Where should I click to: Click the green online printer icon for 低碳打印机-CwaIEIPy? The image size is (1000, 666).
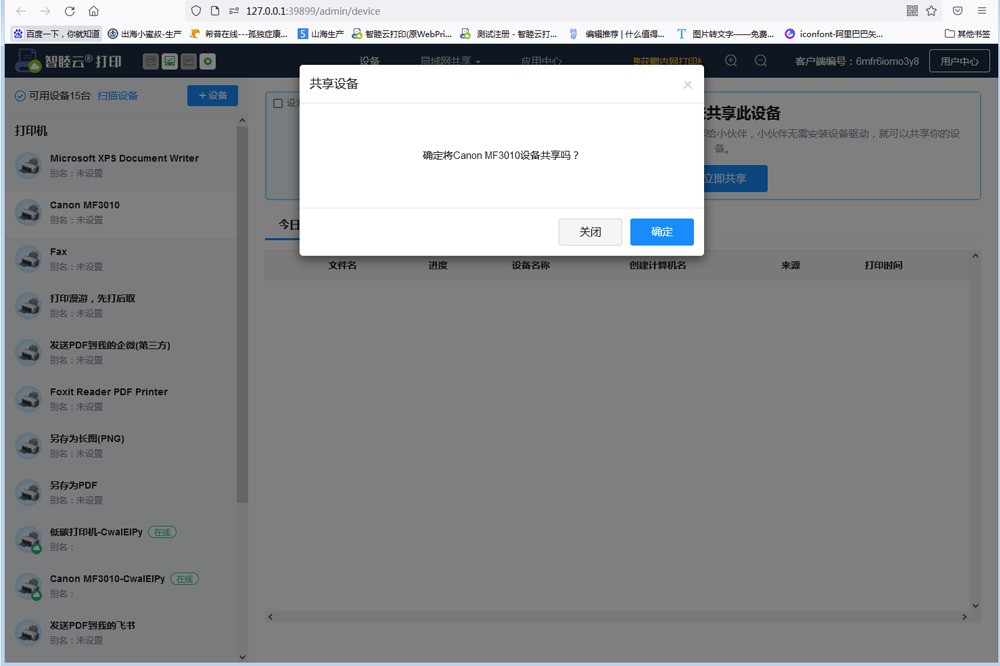coord(28,538)
